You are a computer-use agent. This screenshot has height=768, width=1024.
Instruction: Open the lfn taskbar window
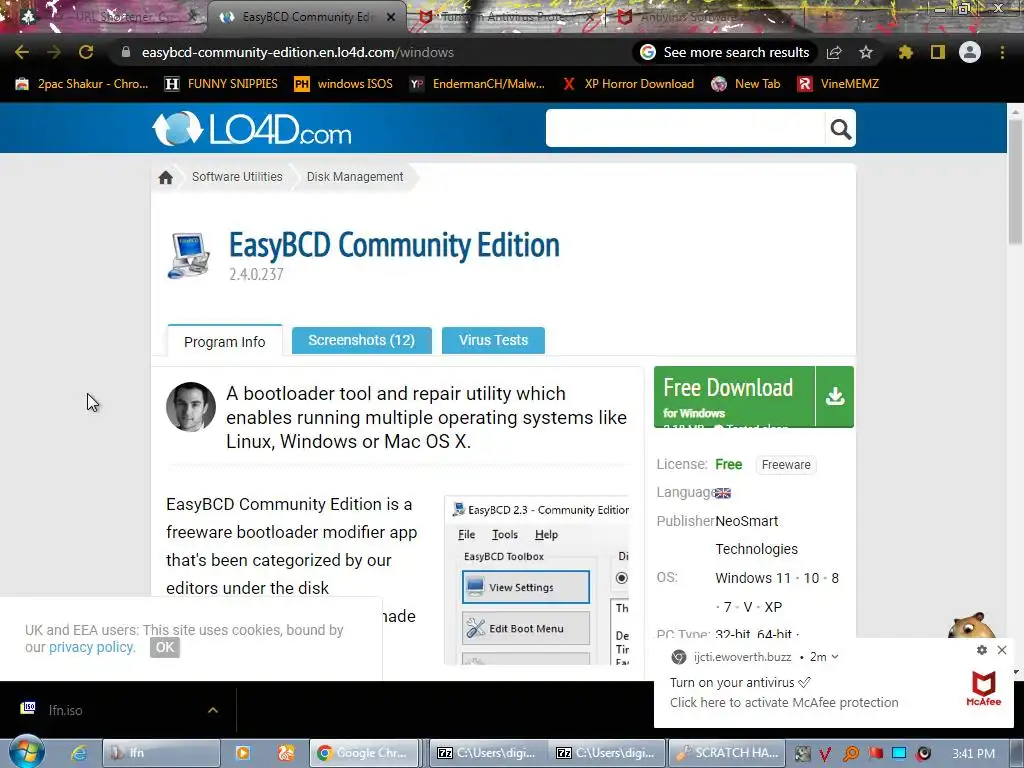161,753
